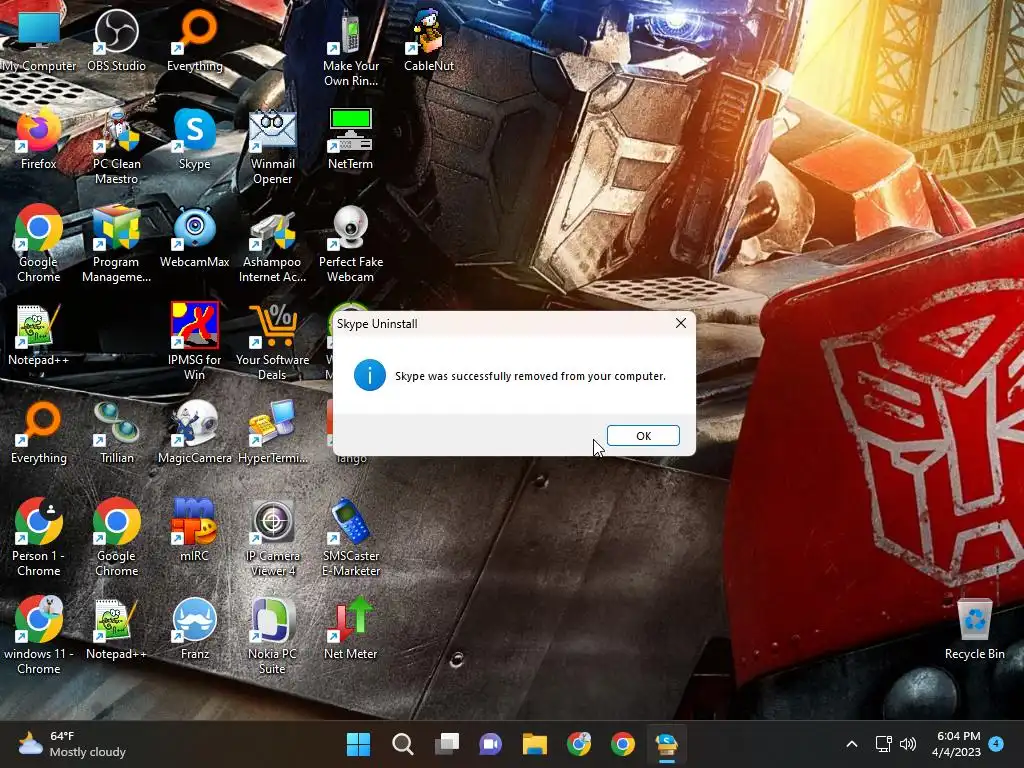Select Nokia PC Suite shortcut
The image size is (1024, 768).
pos(272,636)
